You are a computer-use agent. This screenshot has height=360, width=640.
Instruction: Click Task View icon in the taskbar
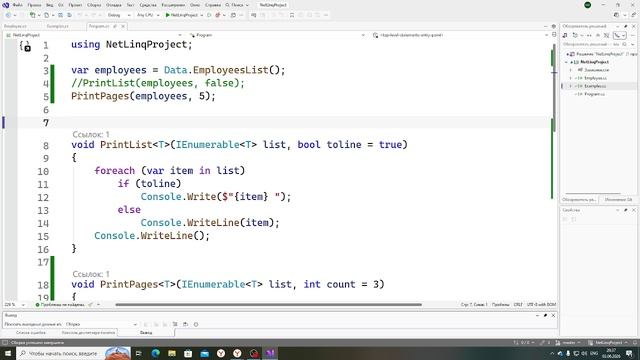point(138,353)
